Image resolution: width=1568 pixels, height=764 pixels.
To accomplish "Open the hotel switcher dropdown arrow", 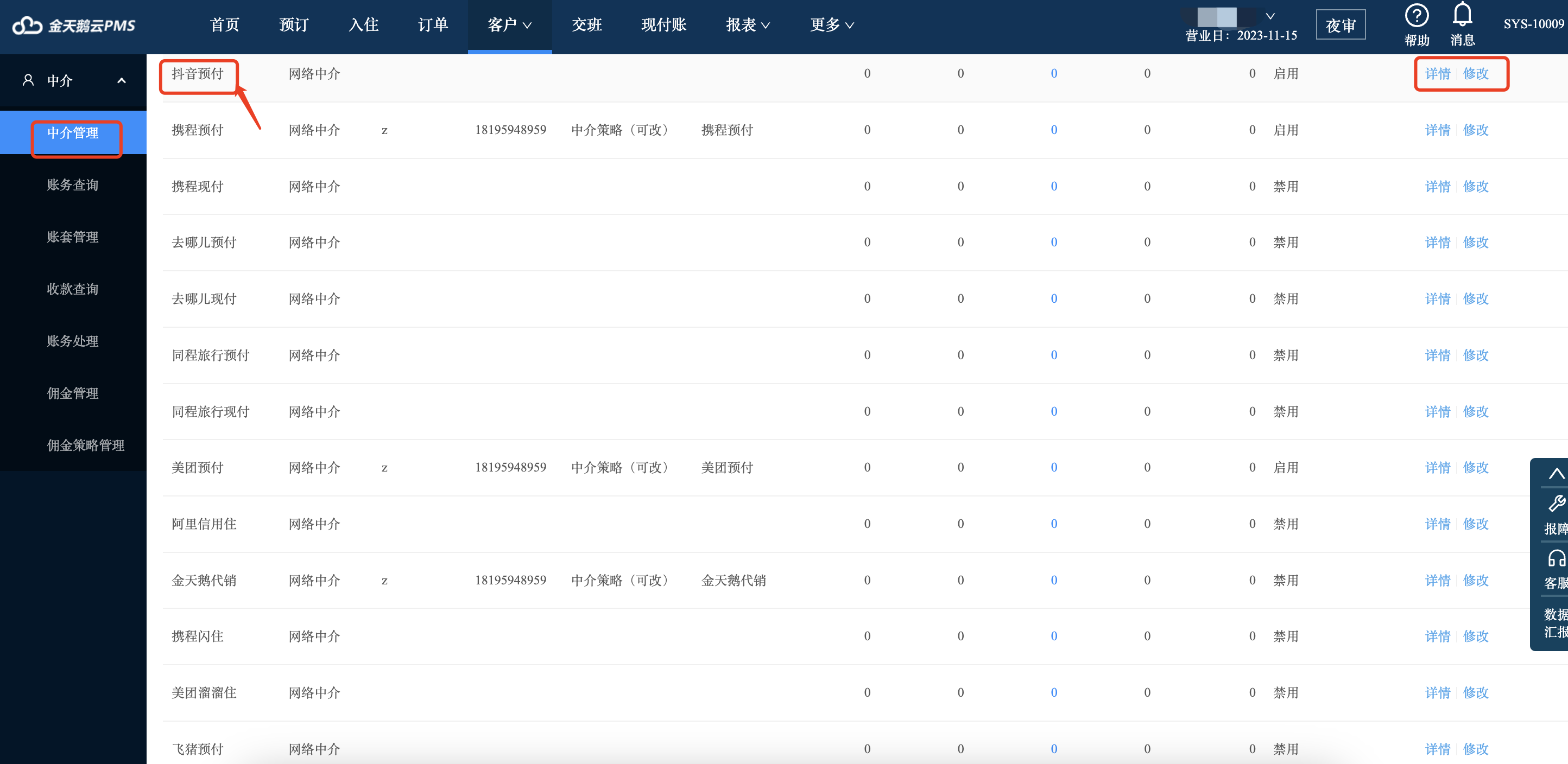I will point(1270,16).
